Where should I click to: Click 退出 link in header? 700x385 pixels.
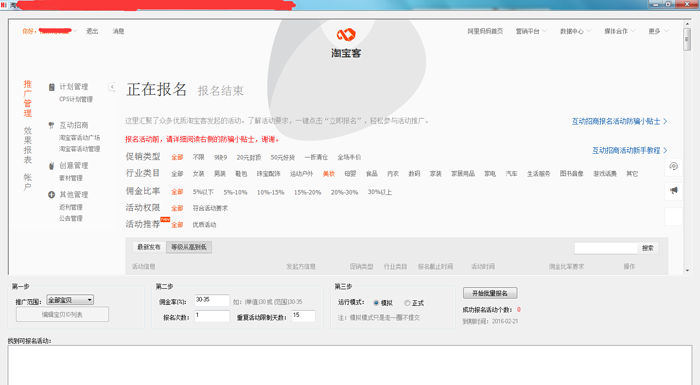click(x=92, y=31)
